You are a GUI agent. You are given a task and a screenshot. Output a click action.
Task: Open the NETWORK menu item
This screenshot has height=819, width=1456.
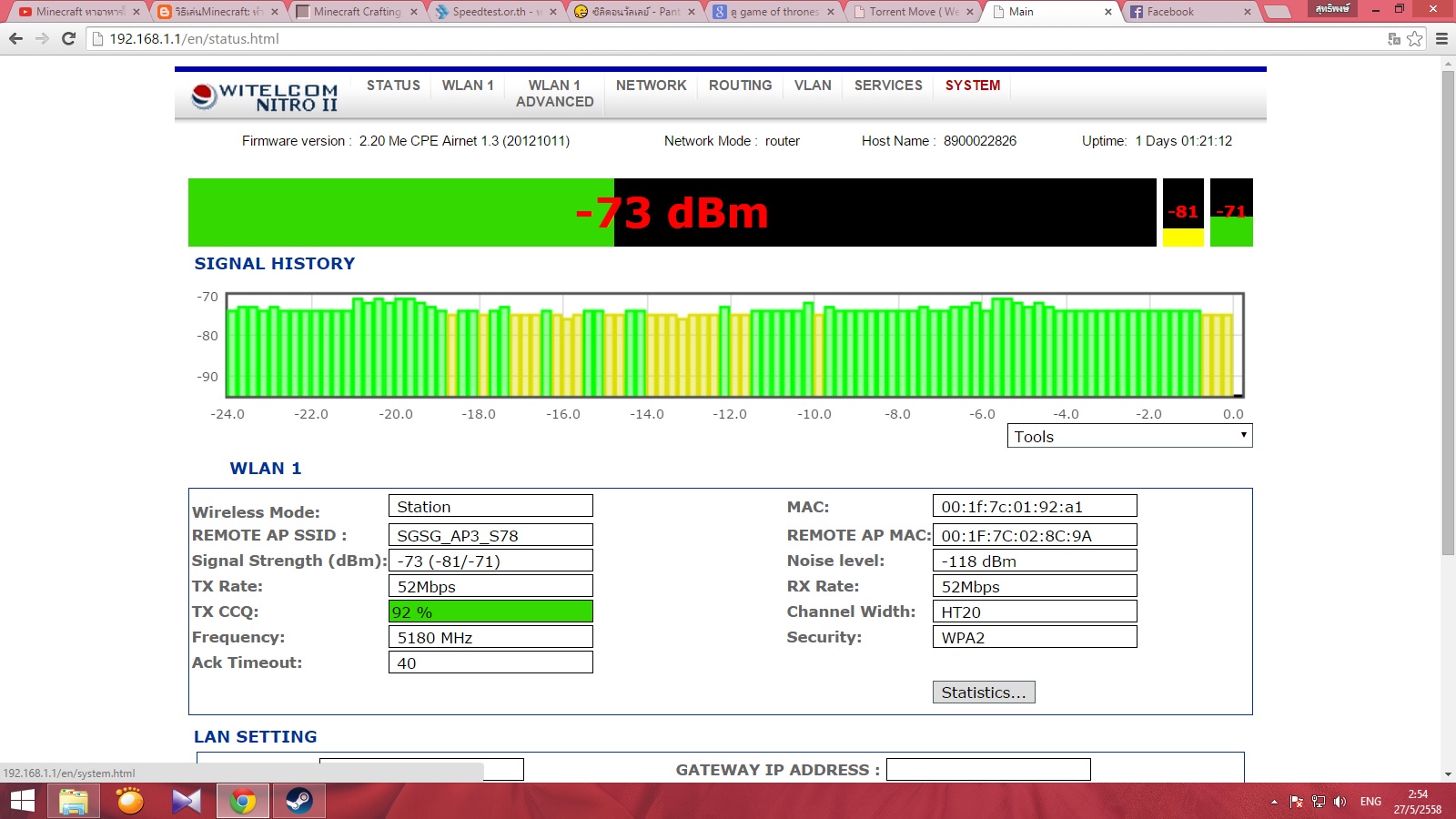pyautogui.click(x=651, y=86)
